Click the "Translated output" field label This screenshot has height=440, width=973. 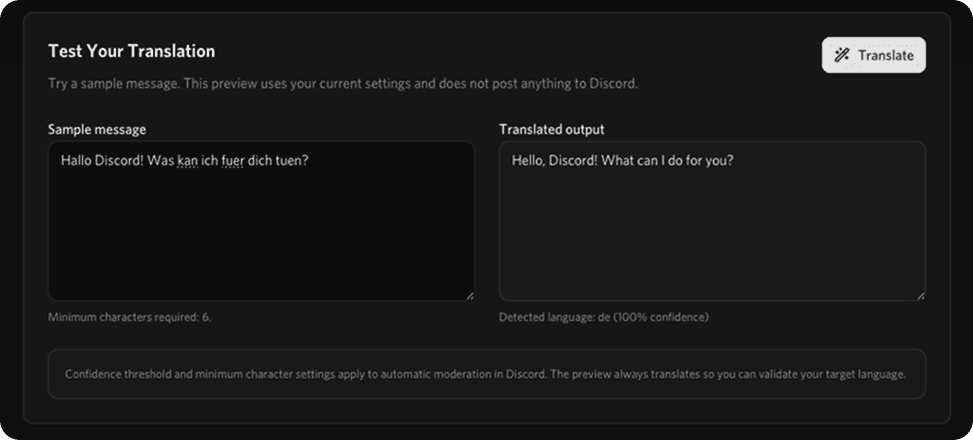(x=551, y=129)
